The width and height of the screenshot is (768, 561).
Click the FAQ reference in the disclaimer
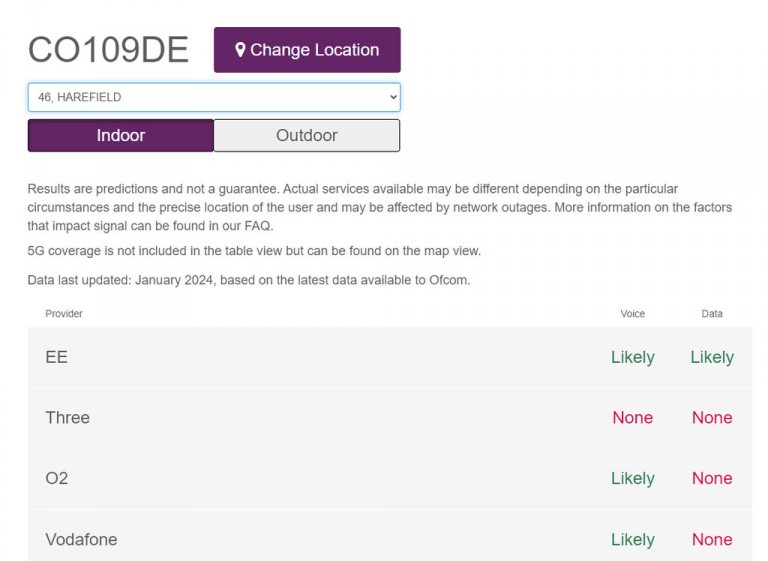pos(258,226)
